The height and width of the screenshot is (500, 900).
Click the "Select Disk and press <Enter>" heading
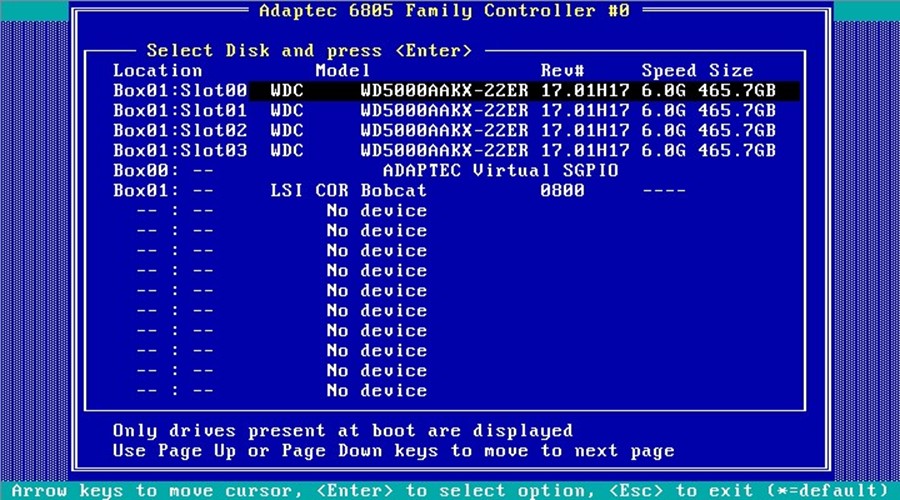(x=309, y=50)
